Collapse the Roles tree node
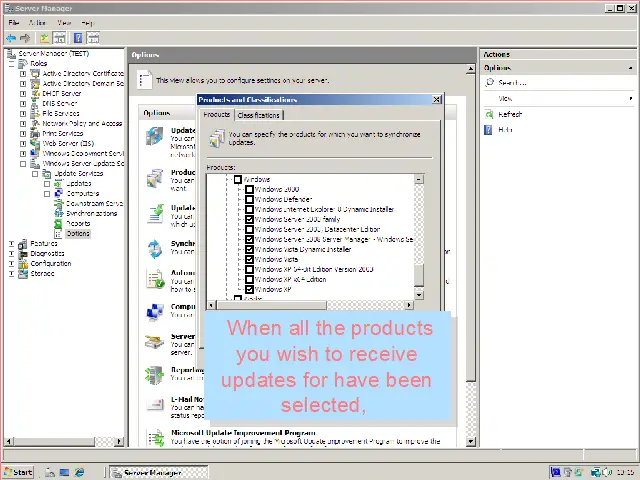Viewport: 640px width, 480px height. (x=11, y=64)
